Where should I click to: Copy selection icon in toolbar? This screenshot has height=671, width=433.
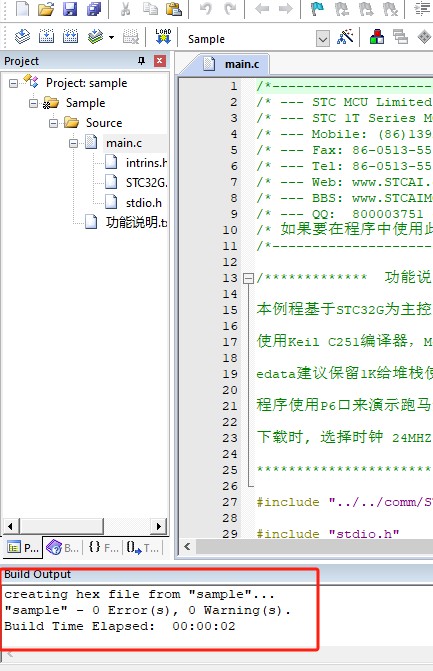(150, 8)
